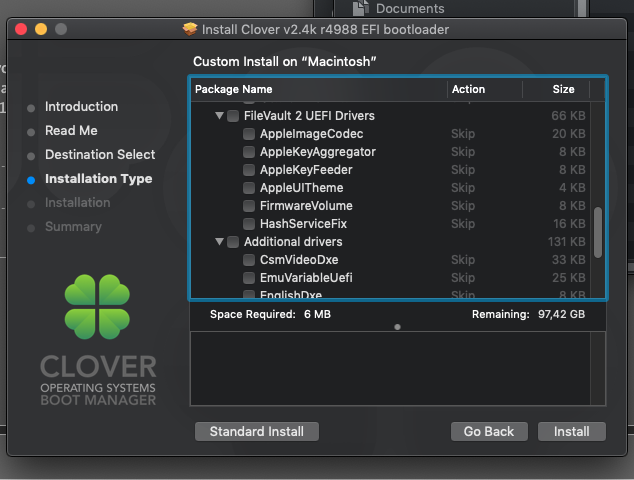Select the HashServiceFix checkbox

(x=249, y=224)
